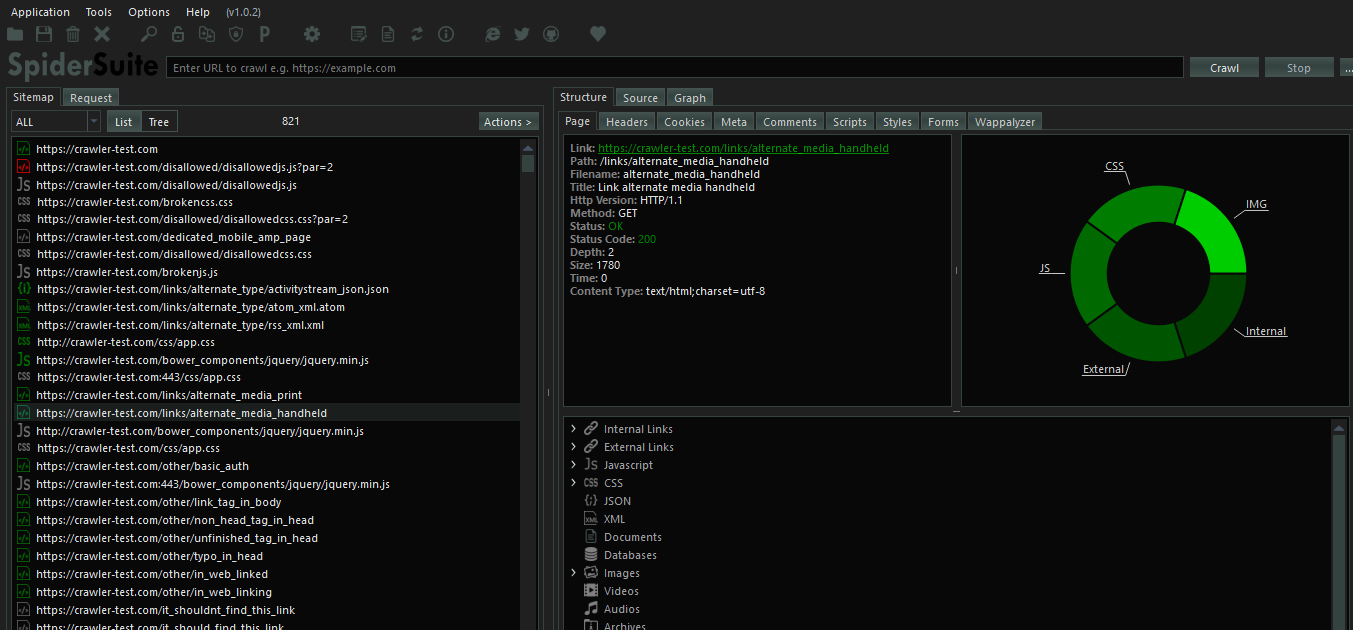1353x630 pixels.
Task: Open the ALL filter dropdown
Action: pos(56,122)
